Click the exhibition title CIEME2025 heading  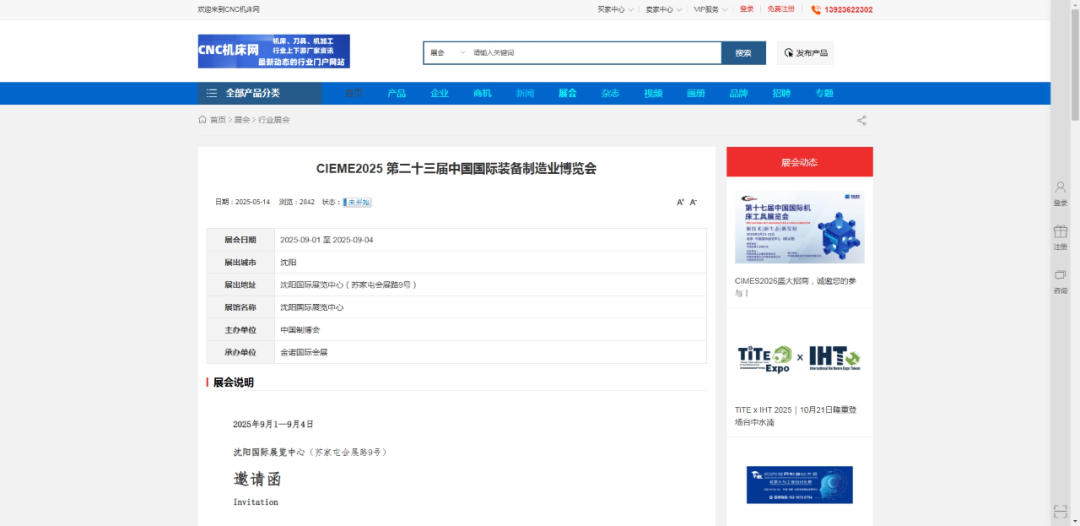(x=456, y=169)
